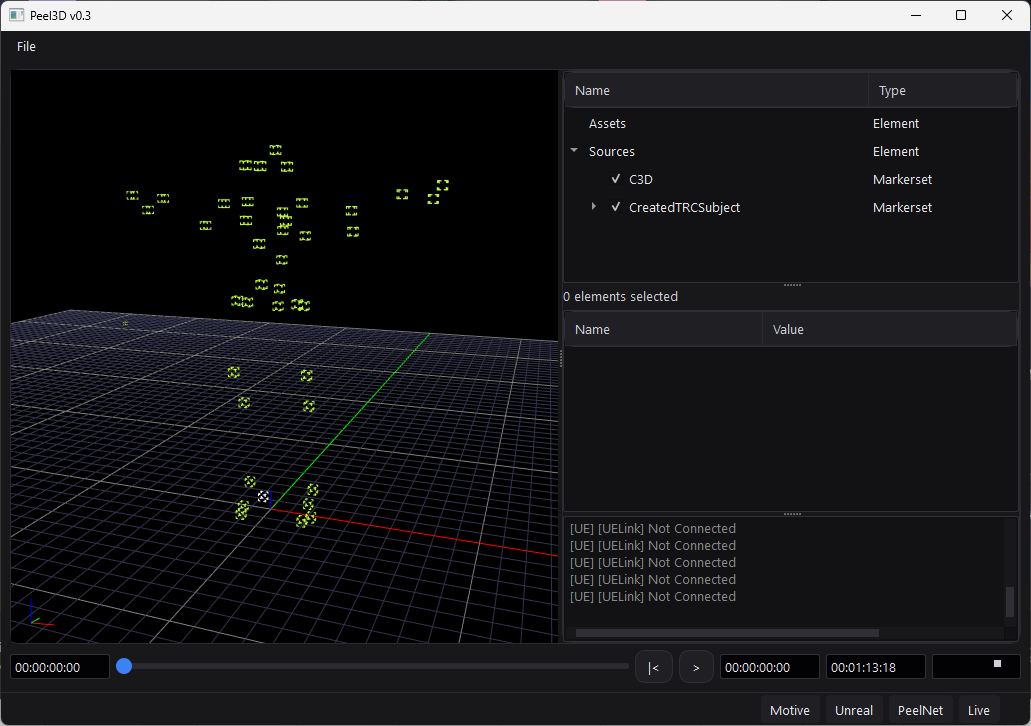Jump to start with the rewind button
Screen dimensions: 1031x726
[x=653, y=667]
